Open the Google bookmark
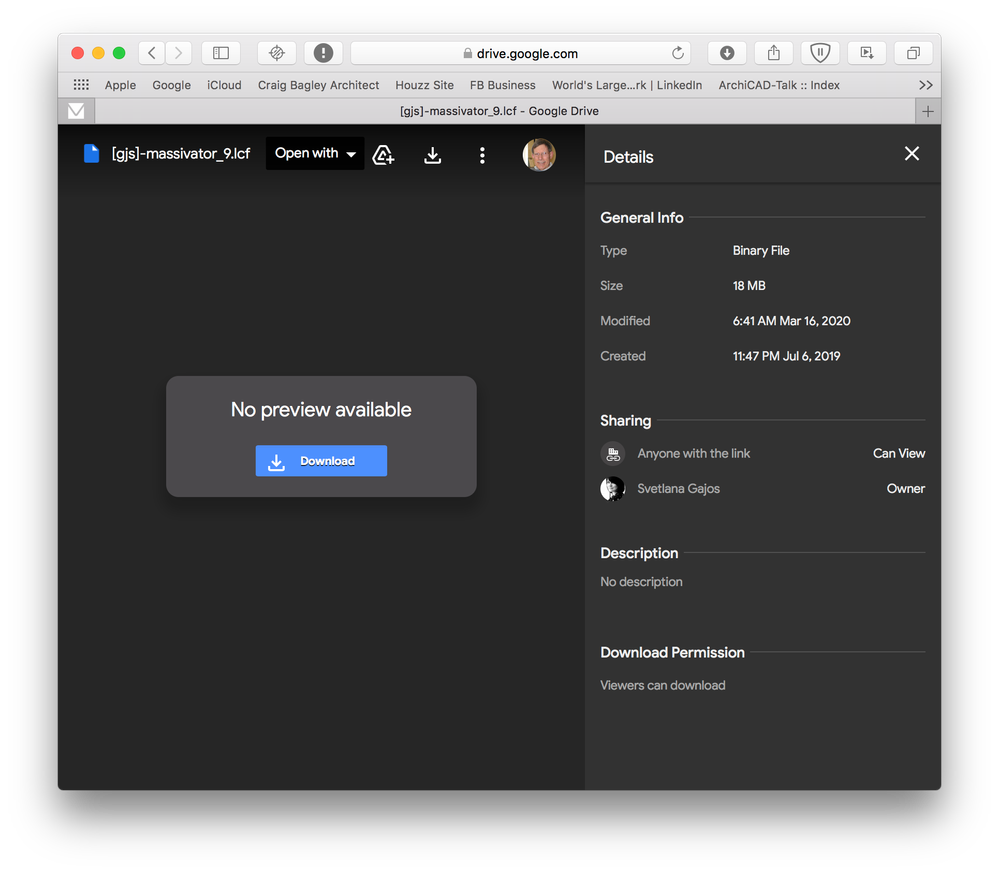The width and height of the screenshot is (999, 873). click(x=171, y=85)
